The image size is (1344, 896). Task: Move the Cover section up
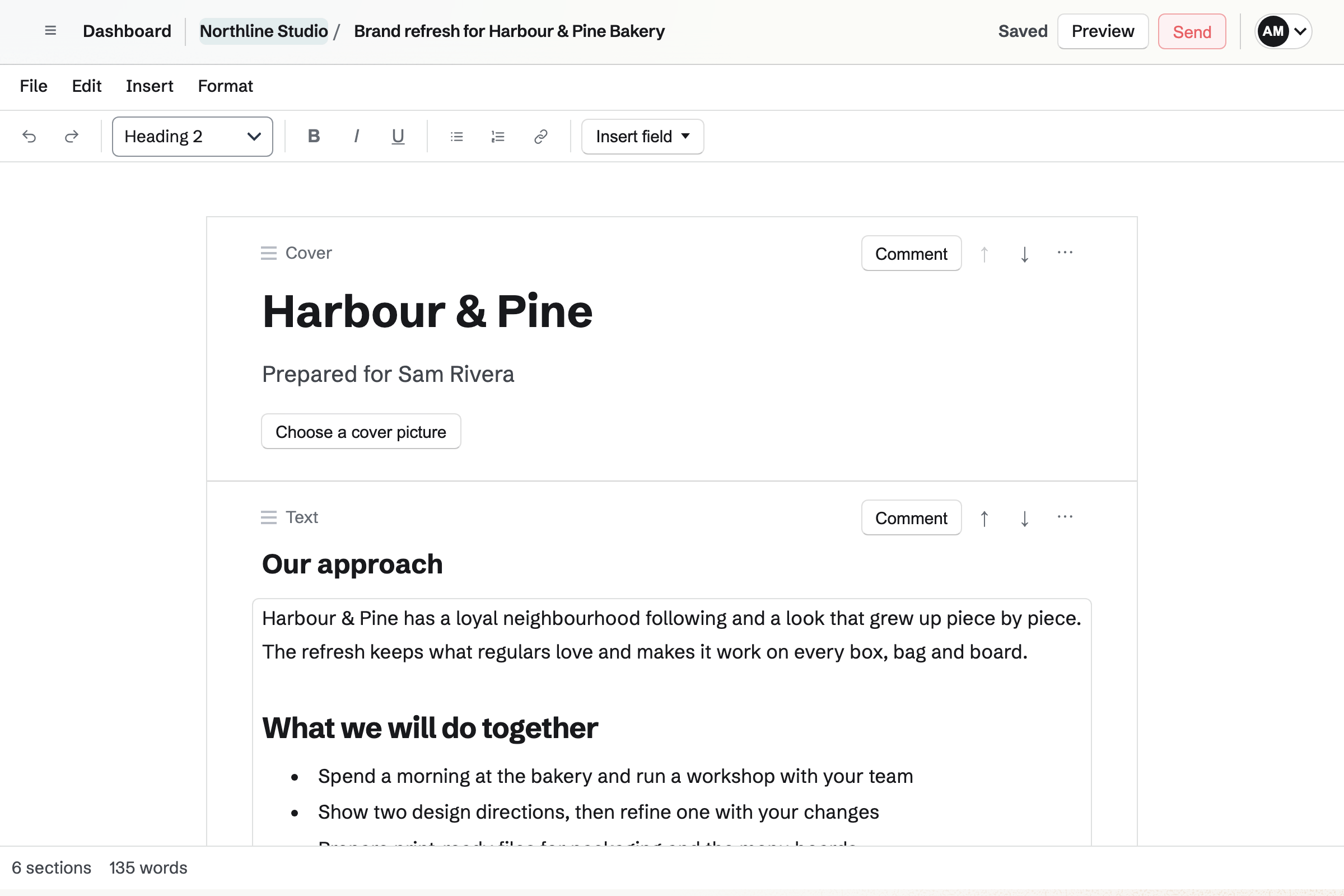click(984, 254)
